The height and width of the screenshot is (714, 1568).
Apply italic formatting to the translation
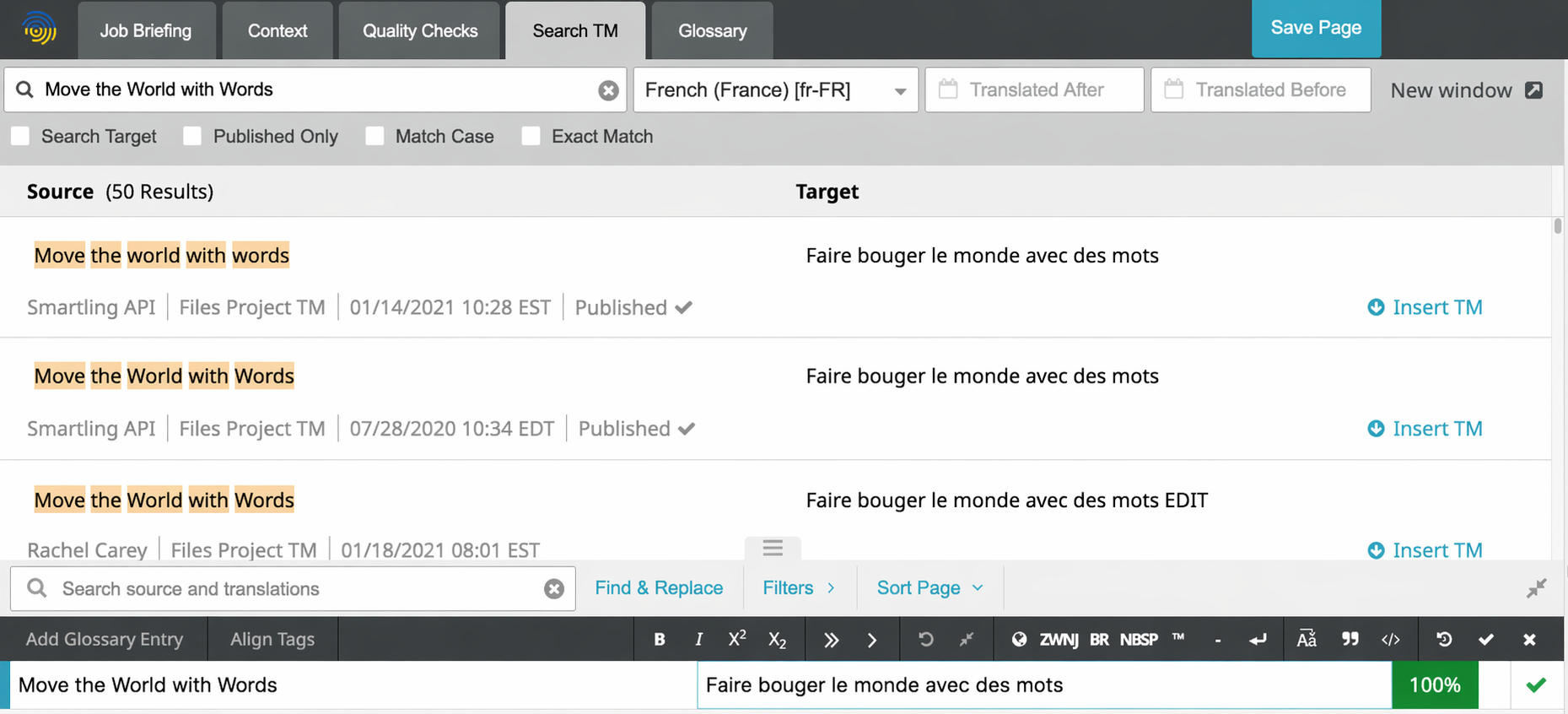(x=698, y=640)
